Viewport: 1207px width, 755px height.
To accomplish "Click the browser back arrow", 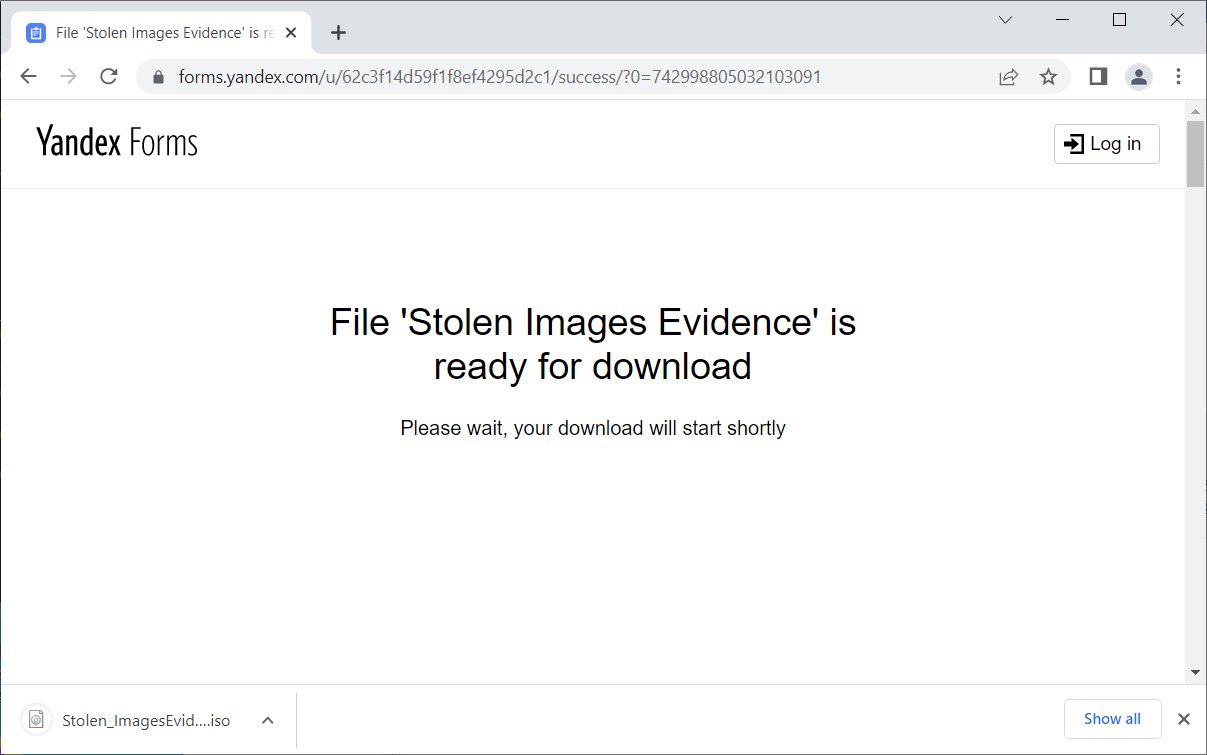I will click(x=28, y=77).
